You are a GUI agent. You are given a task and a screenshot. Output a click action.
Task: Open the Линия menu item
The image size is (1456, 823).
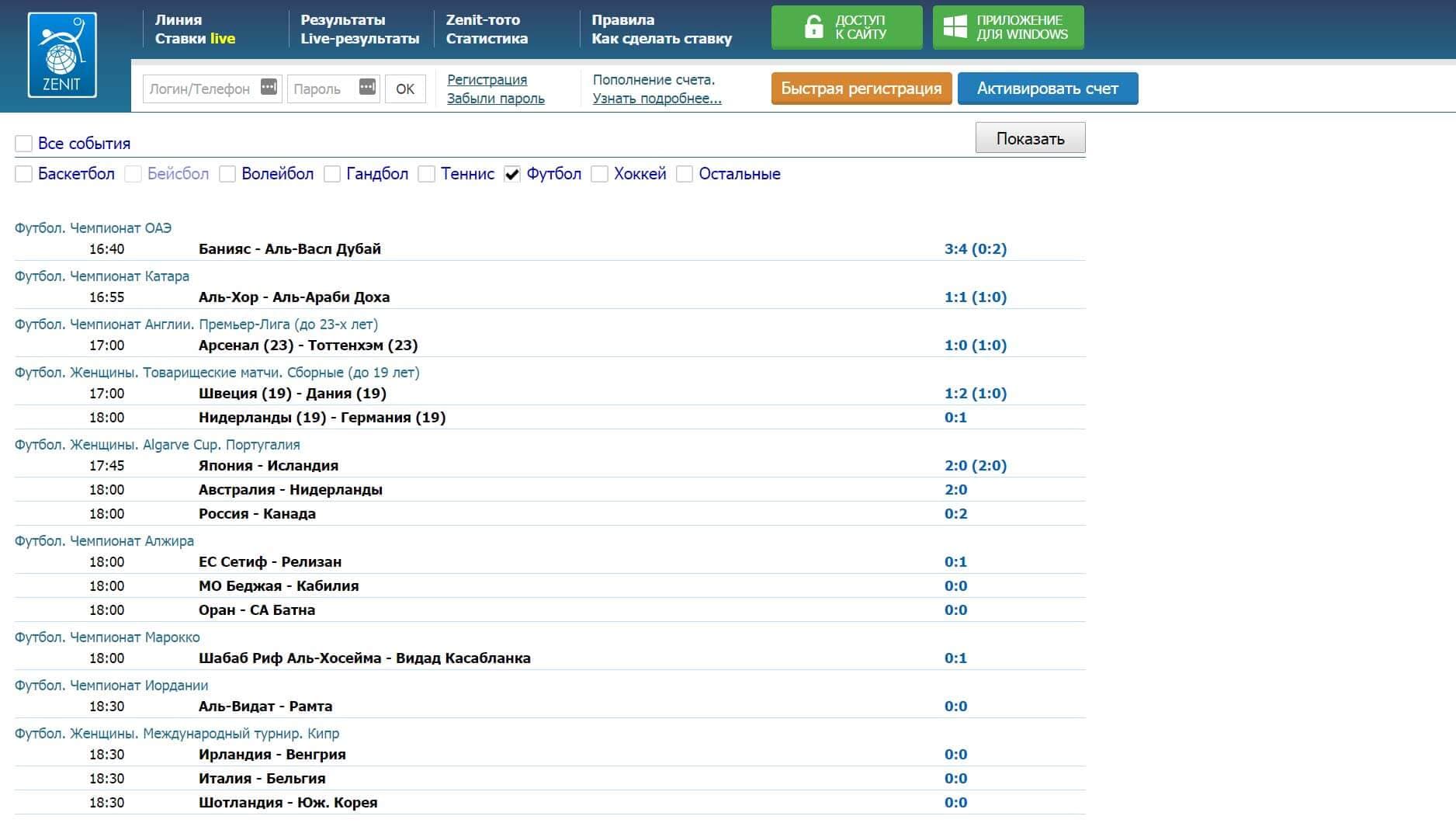tap(179, 20)
